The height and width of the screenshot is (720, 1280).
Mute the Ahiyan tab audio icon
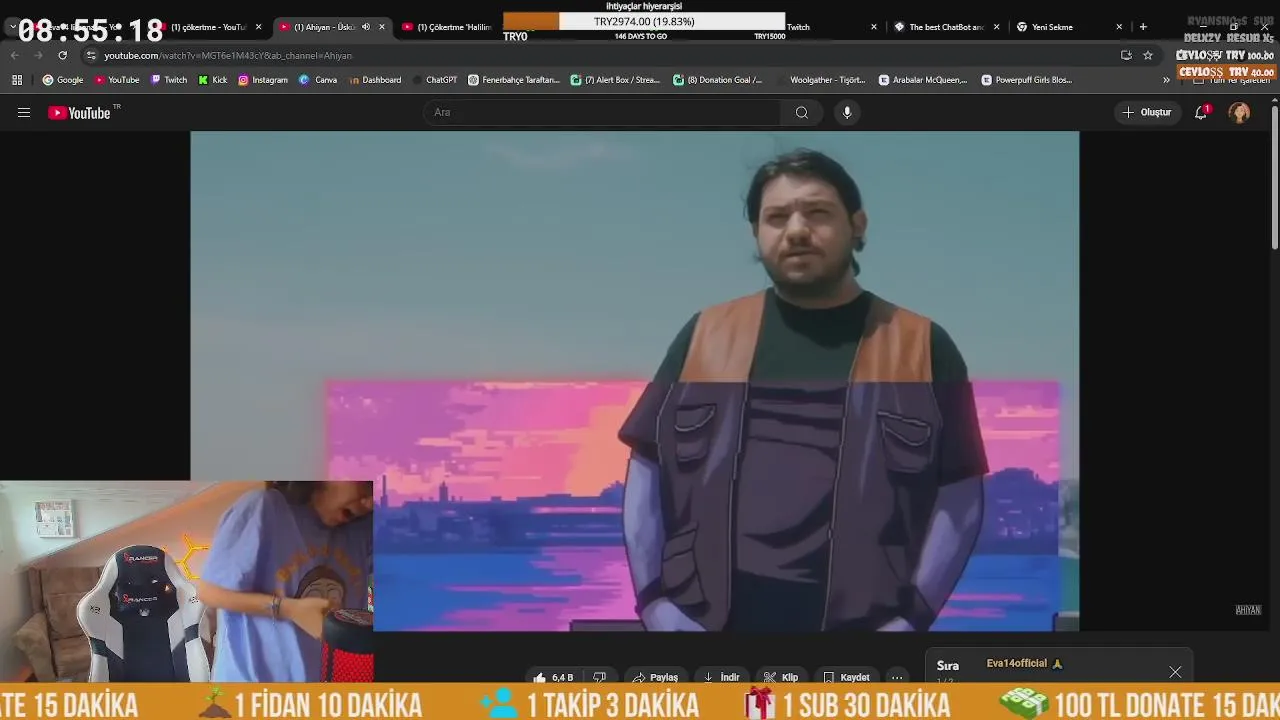[365, 27]
